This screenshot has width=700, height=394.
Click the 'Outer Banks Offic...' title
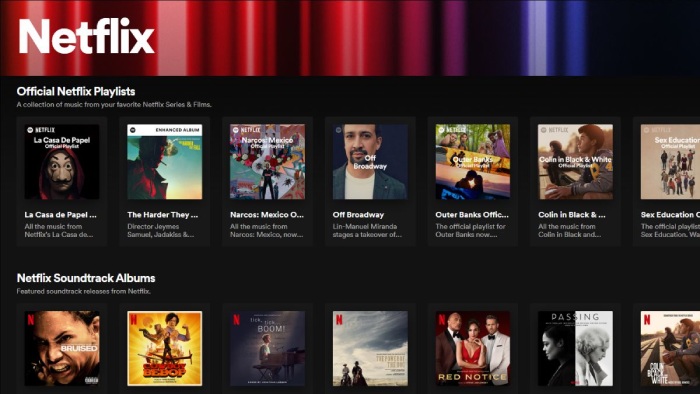tap(472, 215)
